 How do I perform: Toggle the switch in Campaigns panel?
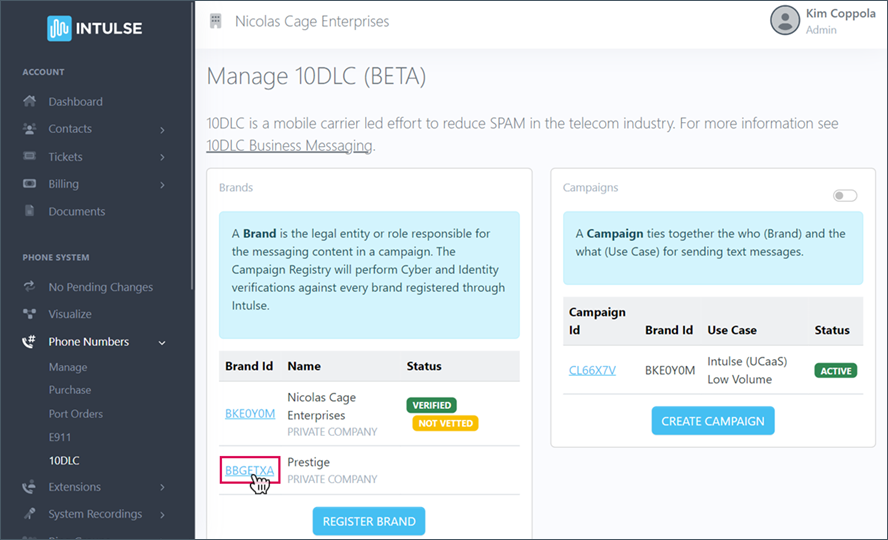[x=845, y=196]
